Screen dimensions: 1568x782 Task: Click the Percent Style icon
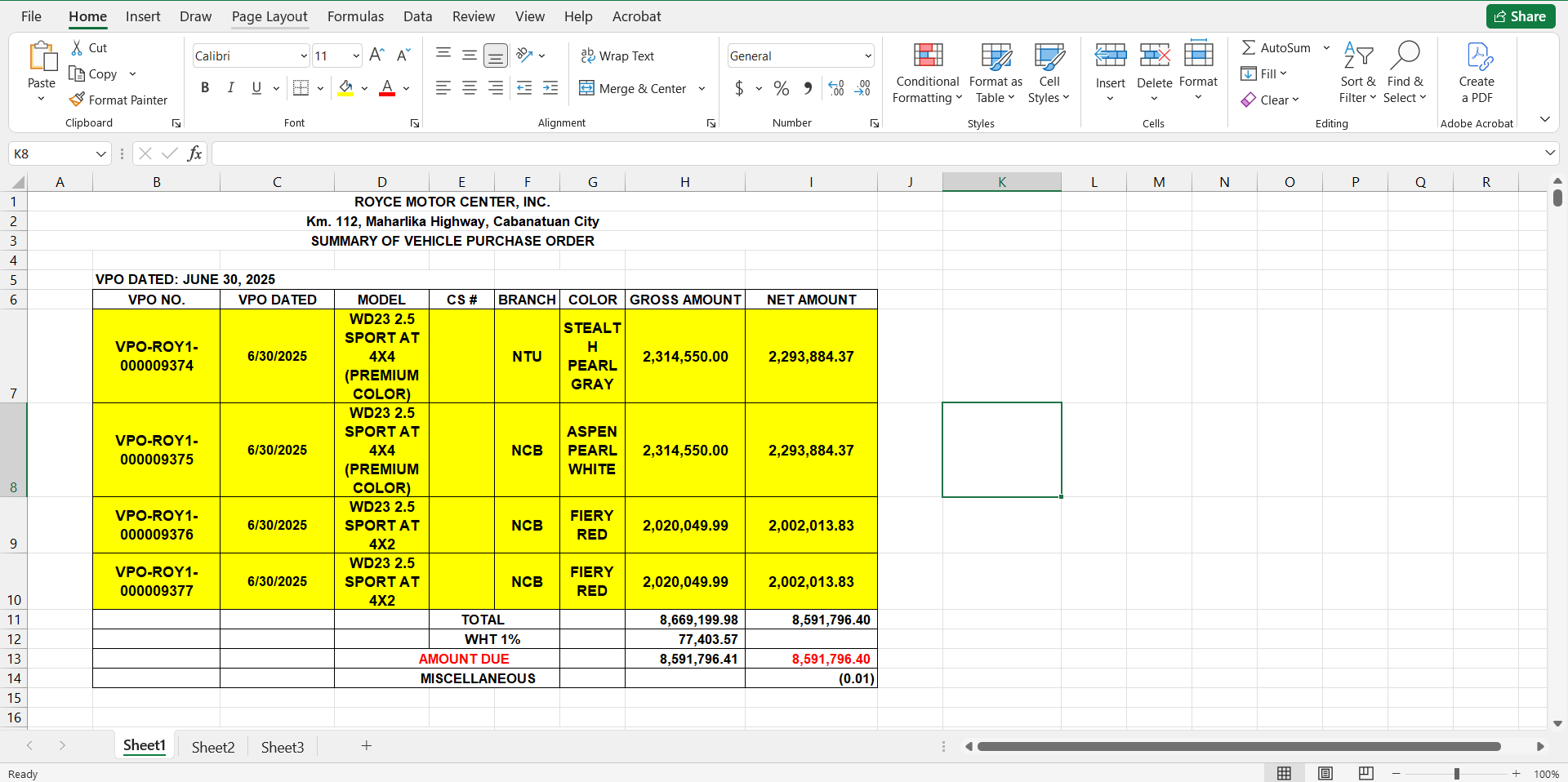(782, 88)
